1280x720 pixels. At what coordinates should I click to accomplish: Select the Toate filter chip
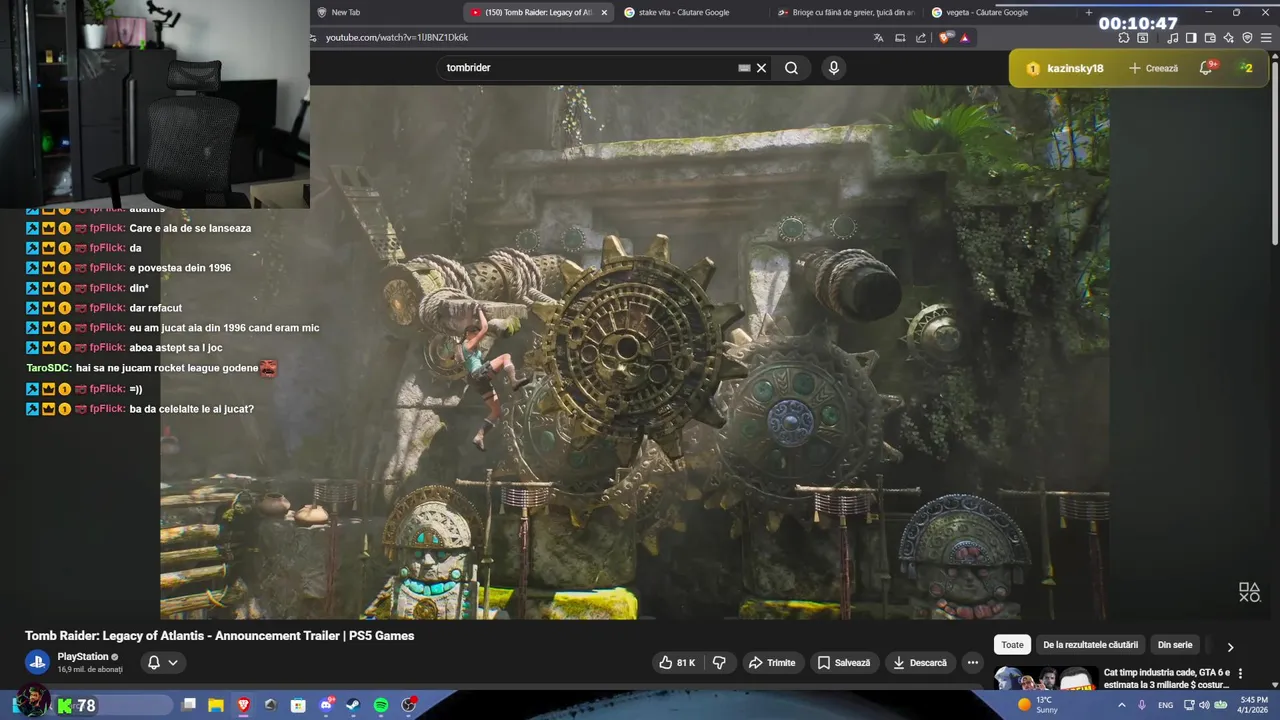[1013, 645]
